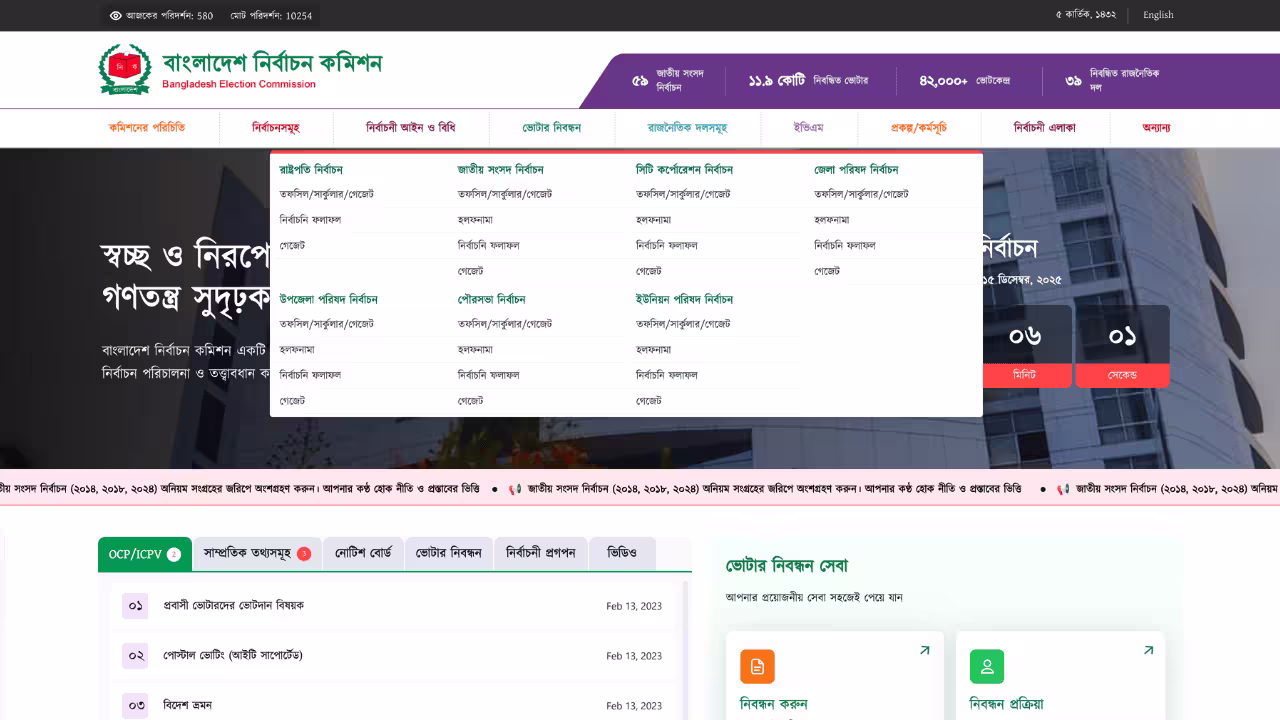The width and height of the screenshot is (1280, 720).
Task: Open নির্বাচনি ফলাফল under জাতীয় সংসদ নির্বাচন
Action: [x=489, y=245]
